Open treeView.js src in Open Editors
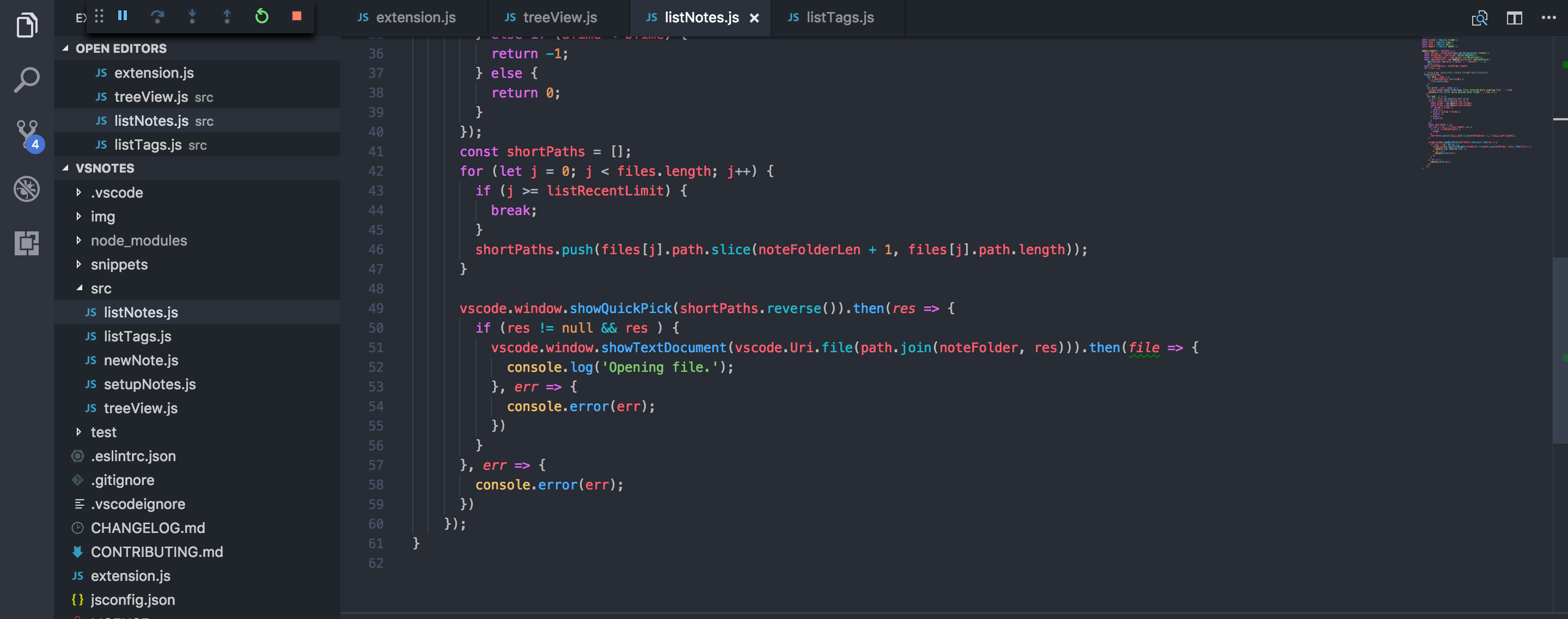 point(197,97)
